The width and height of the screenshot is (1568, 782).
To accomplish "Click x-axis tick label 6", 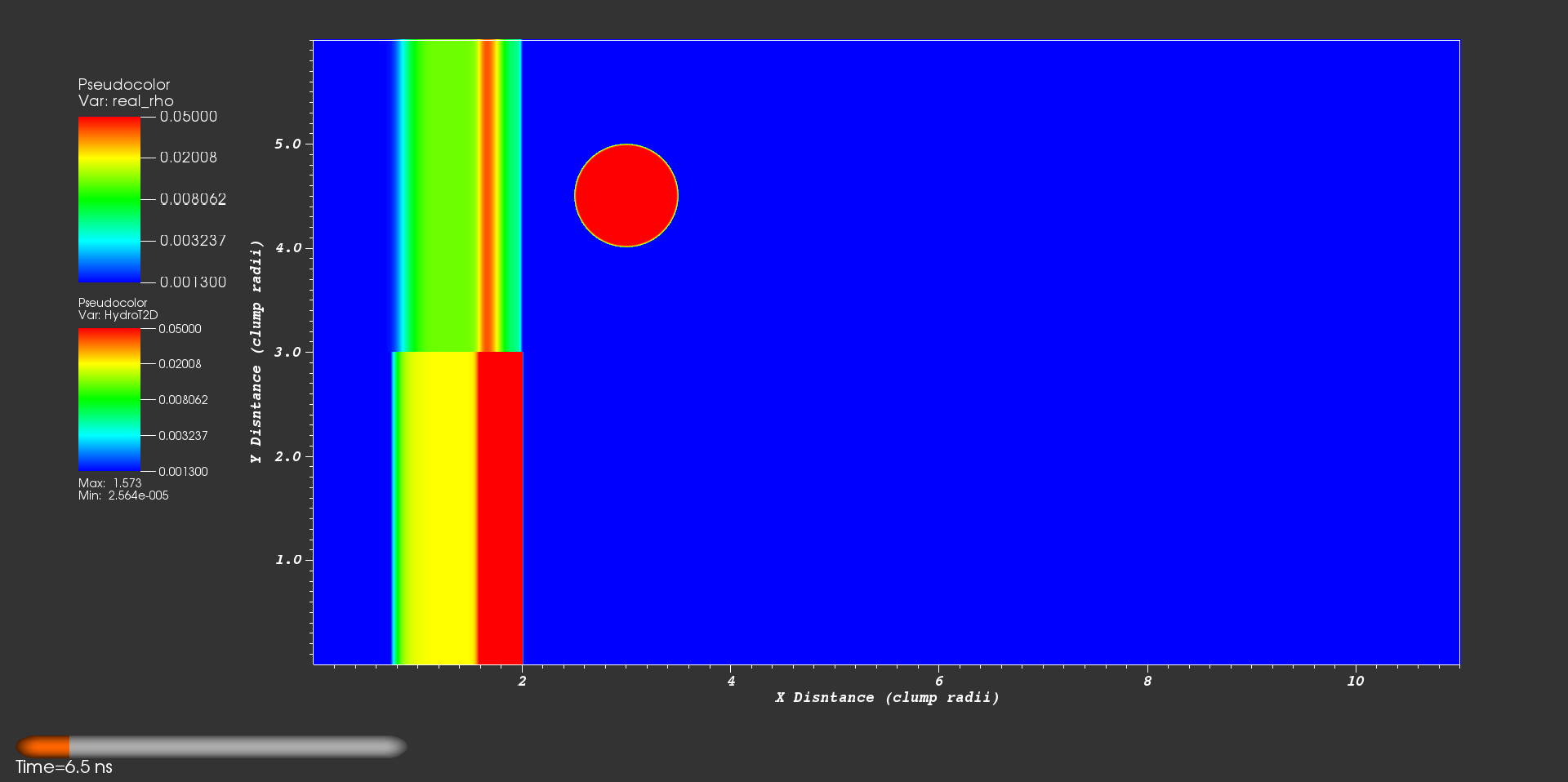I will pos(938,681).
